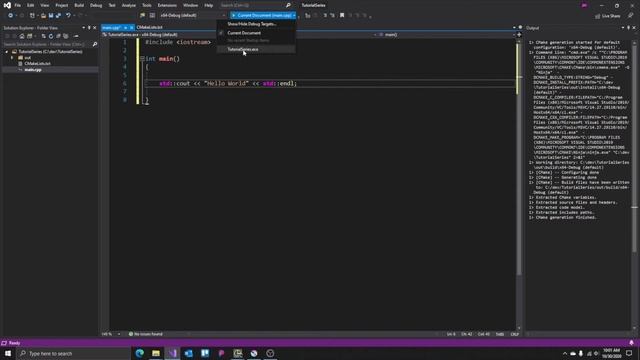Click the Home icon in Solution Explorer
Viewport: 640px width, 360px height.
point(22,36)
